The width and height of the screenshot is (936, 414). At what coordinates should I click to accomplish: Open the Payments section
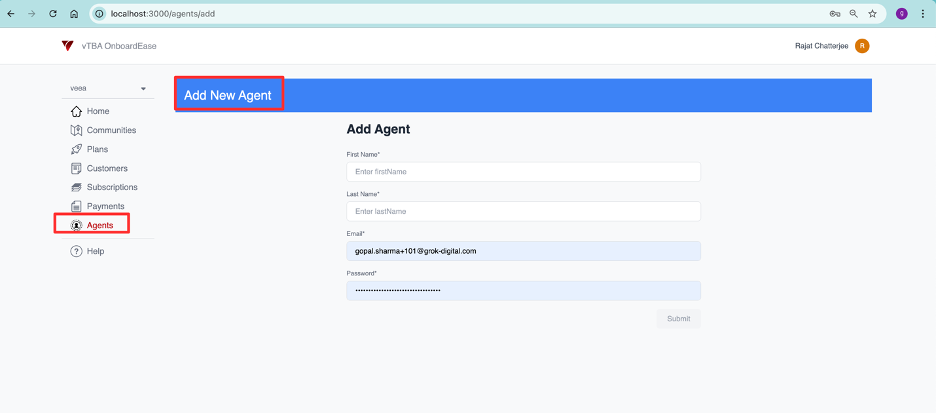[x=106, y=206]
